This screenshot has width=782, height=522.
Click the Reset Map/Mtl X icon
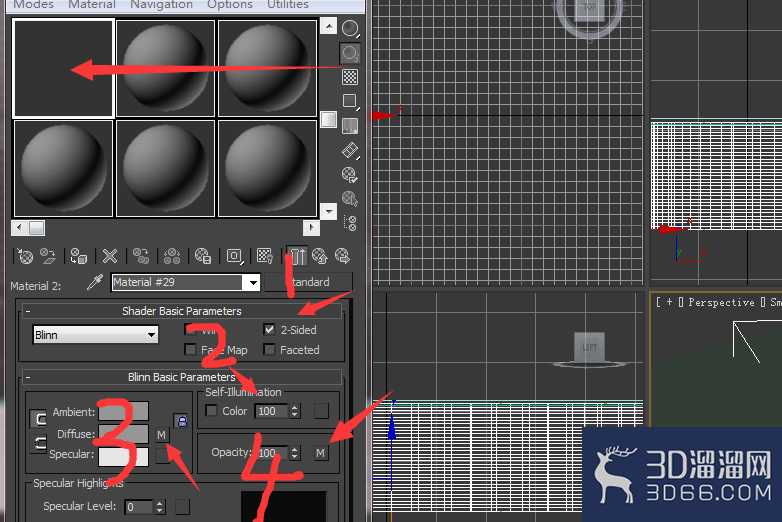[110, 256]
